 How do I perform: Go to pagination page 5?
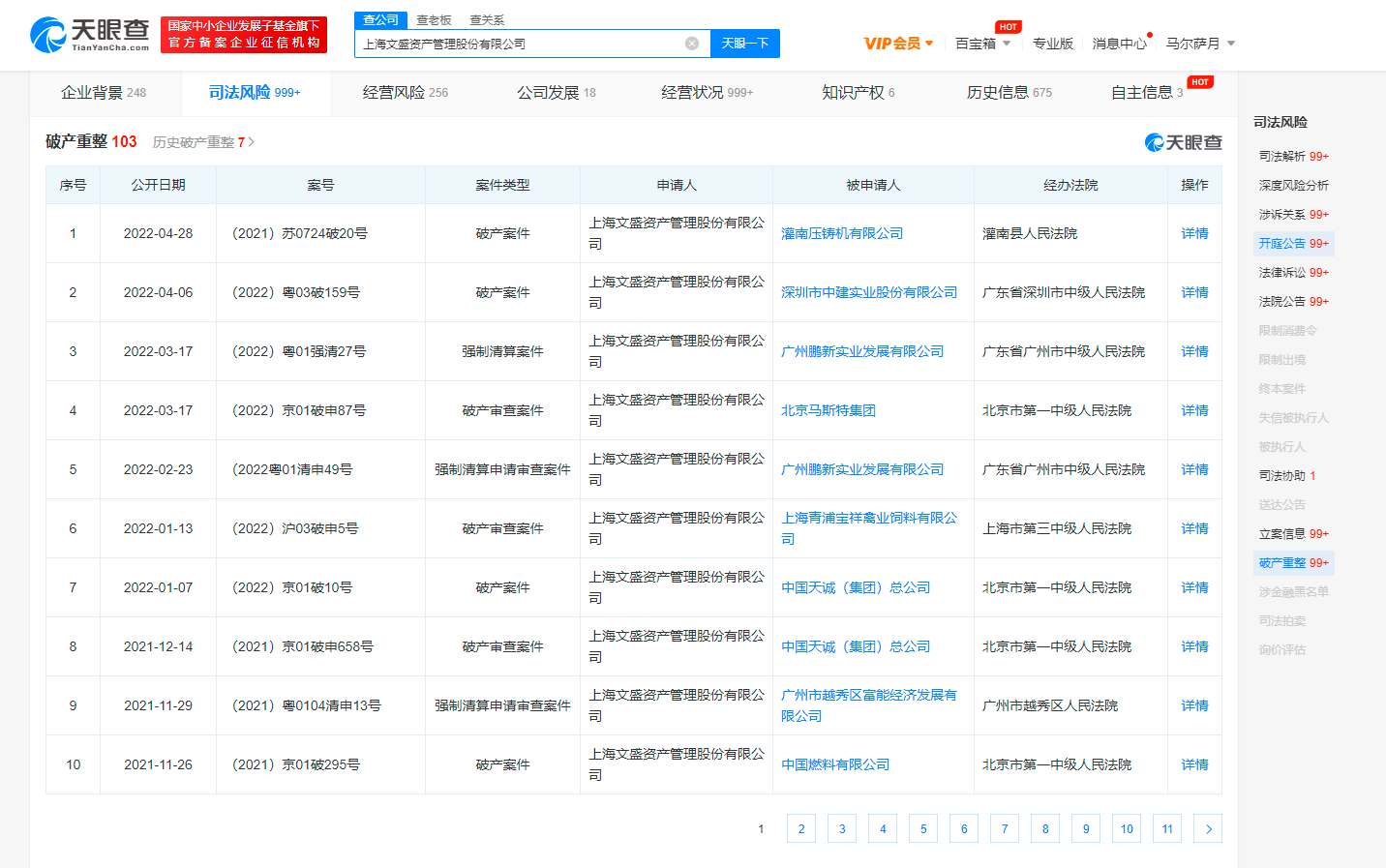click(923, 828)
